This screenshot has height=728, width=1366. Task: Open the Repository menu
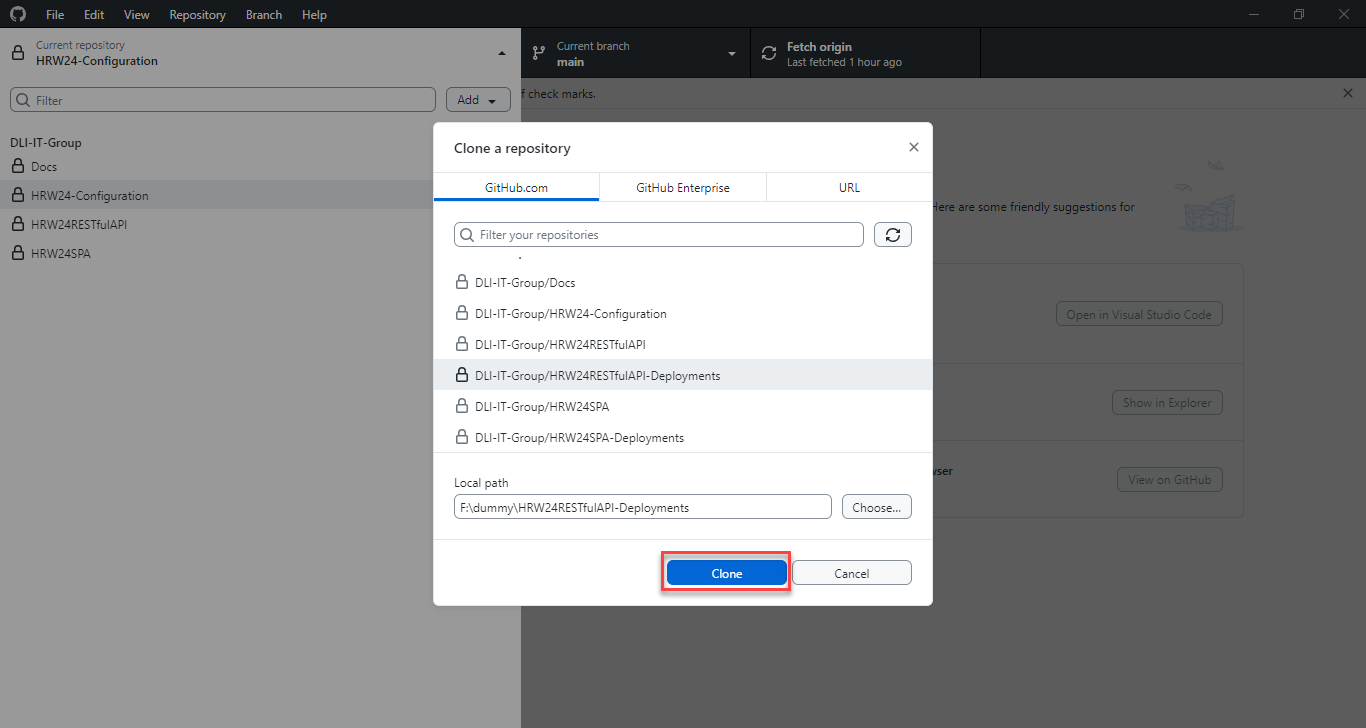197,14
